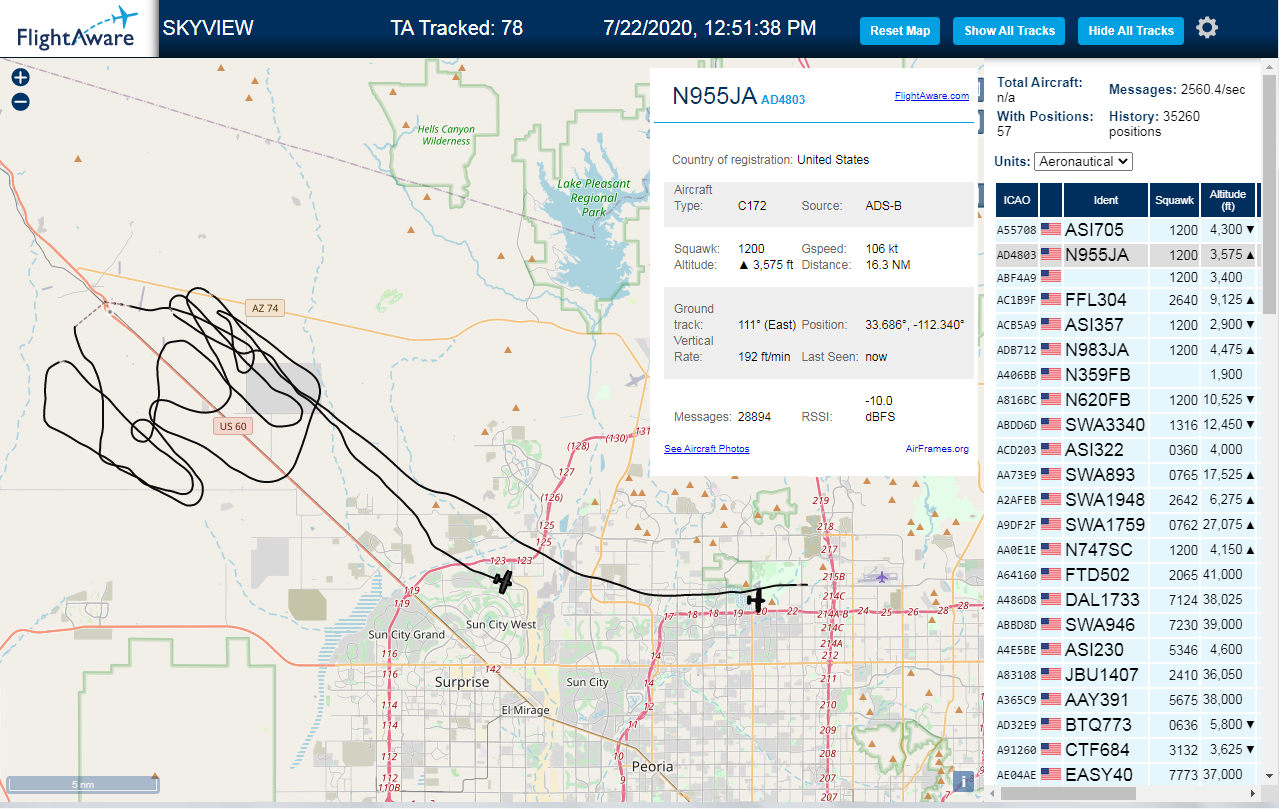Viewport: 1279px width, 809px height.
Task: Click the Lake Pleasant Regional Park label
Action: pos(594,198)
